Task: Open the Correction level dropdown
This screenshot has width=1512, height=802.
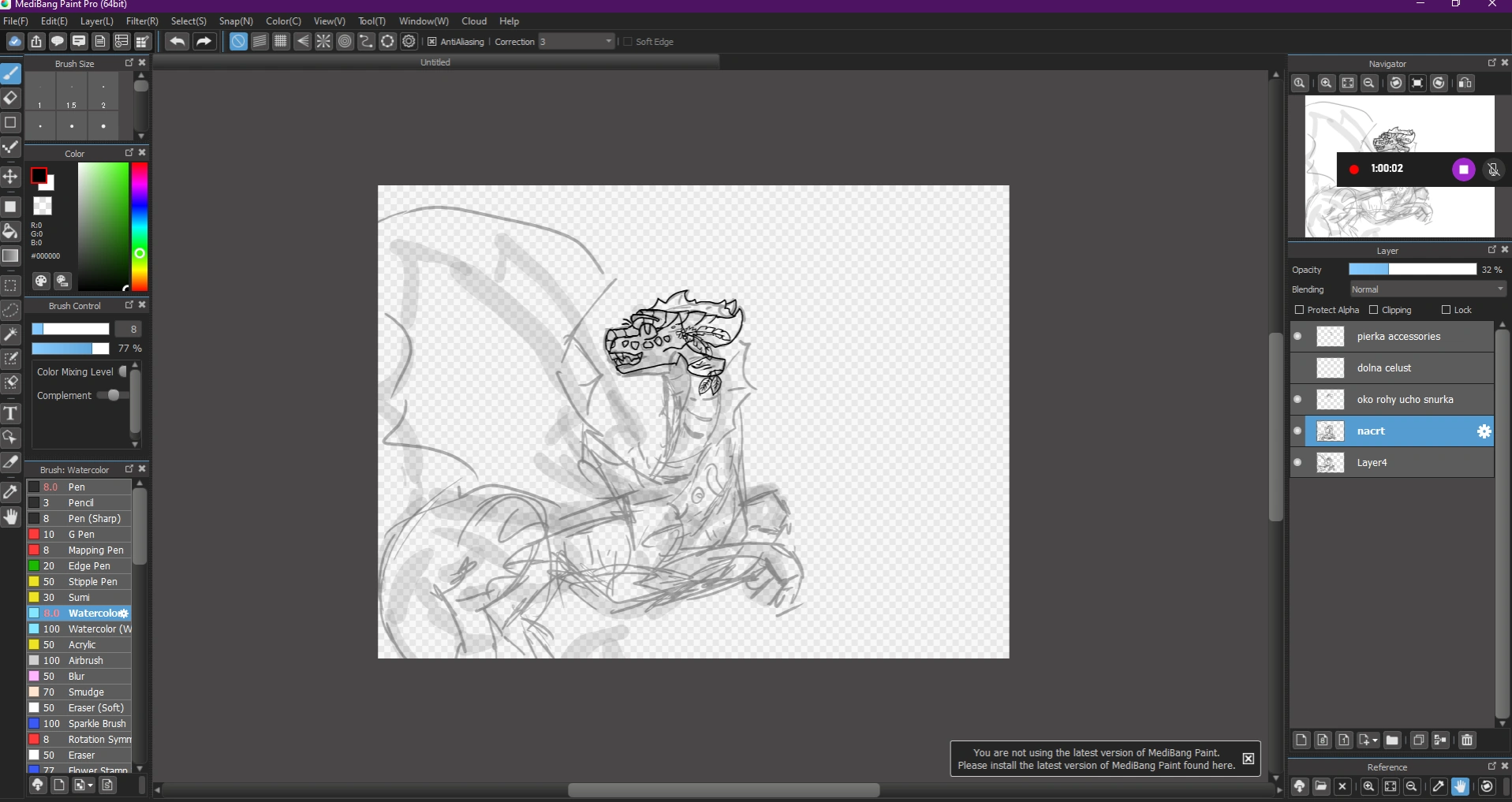Action: [x=606, y=42]
